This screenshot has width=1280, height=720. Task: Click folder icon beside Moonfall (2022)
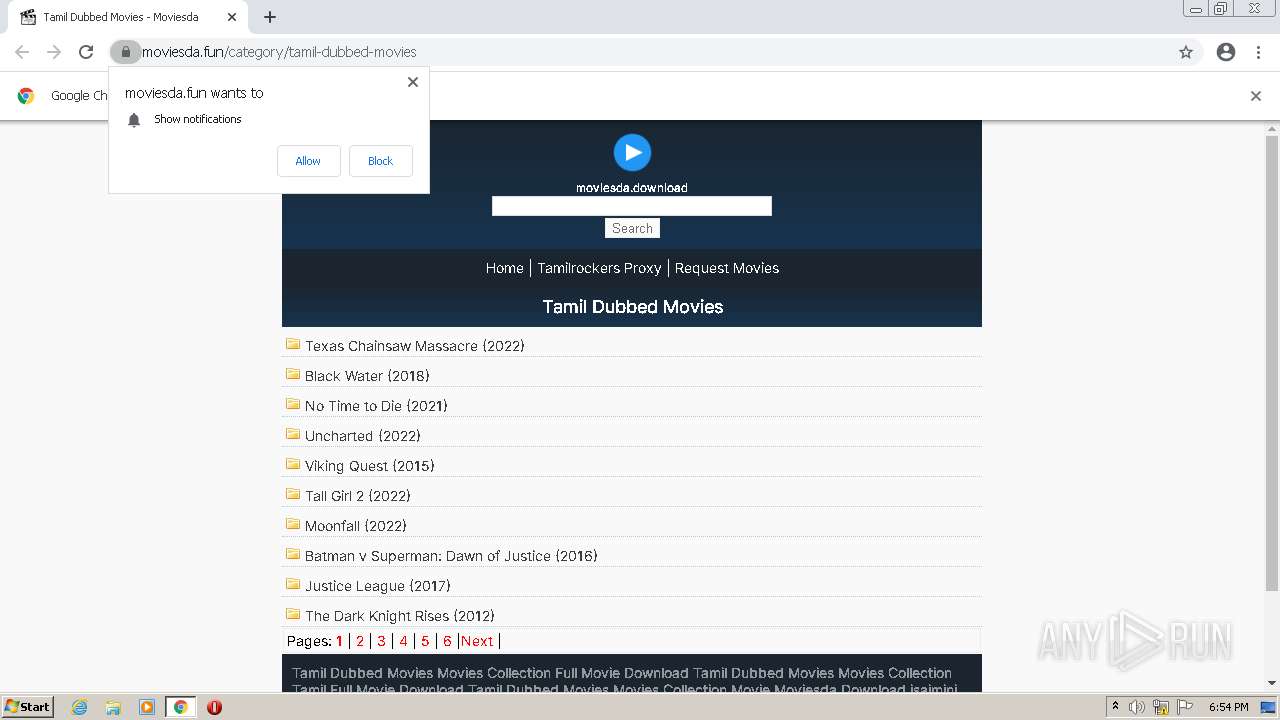coord(293,524)
